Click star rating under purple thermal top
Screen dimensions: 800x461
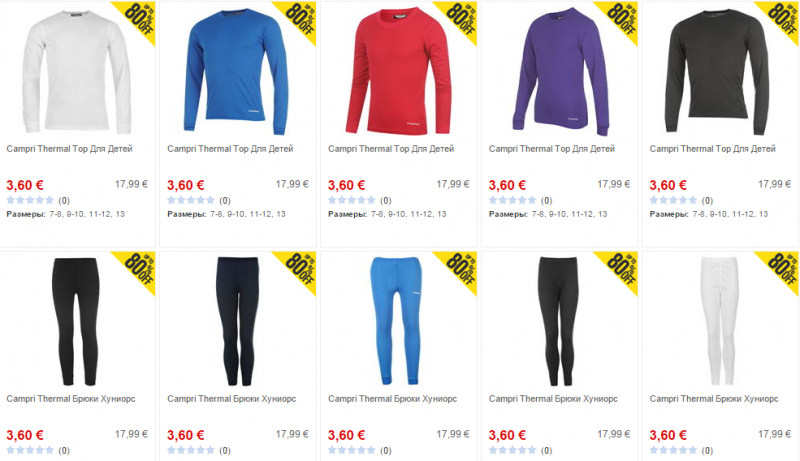(513, 200)
